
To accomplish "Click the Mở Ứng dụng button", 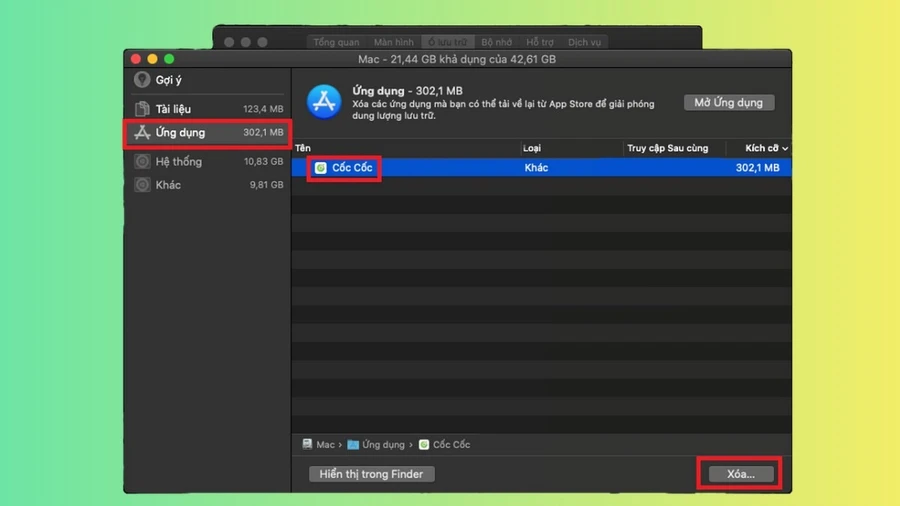I will (728, 102).
